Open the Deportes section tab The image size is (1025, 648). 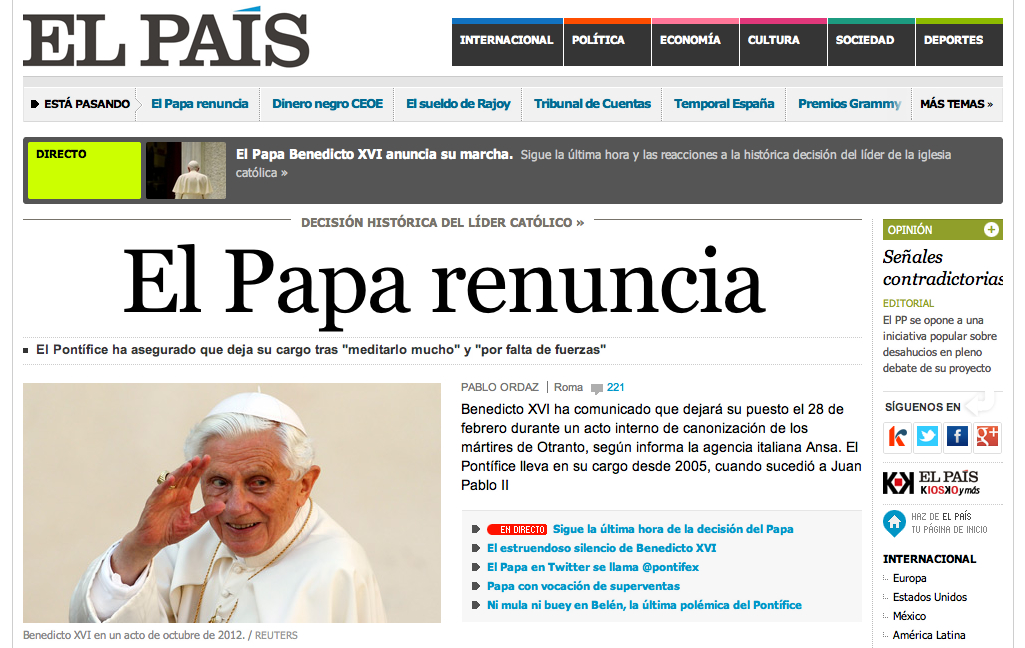tap(959, 43)
